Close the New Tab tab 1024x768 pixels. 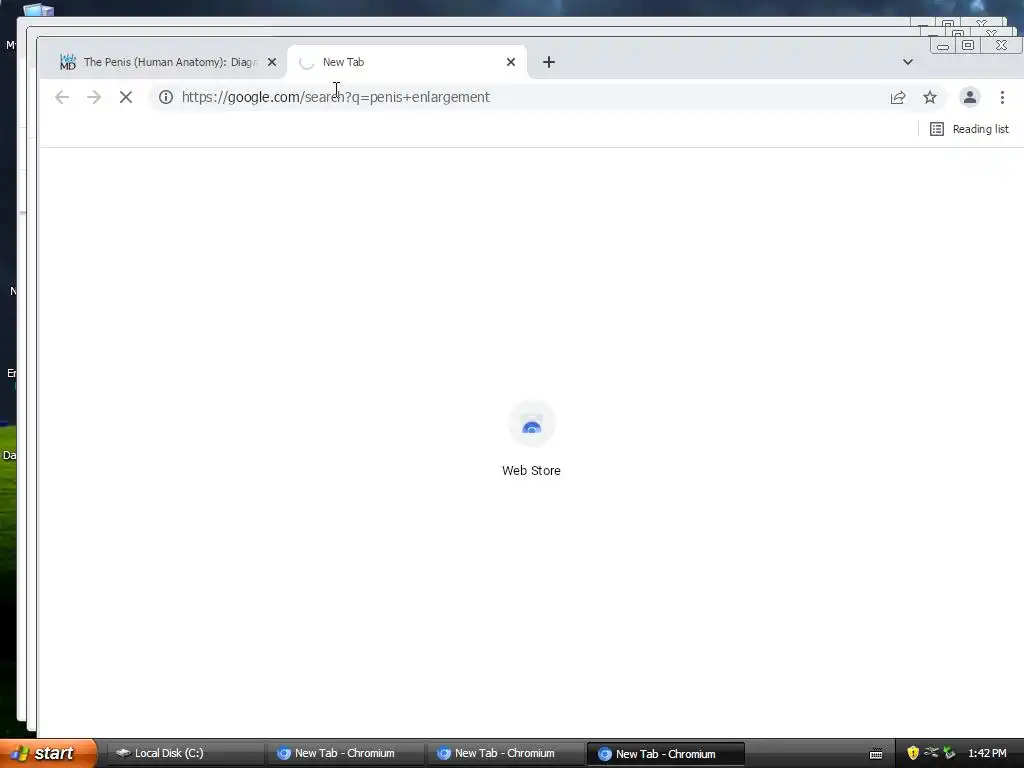[511, 62]
